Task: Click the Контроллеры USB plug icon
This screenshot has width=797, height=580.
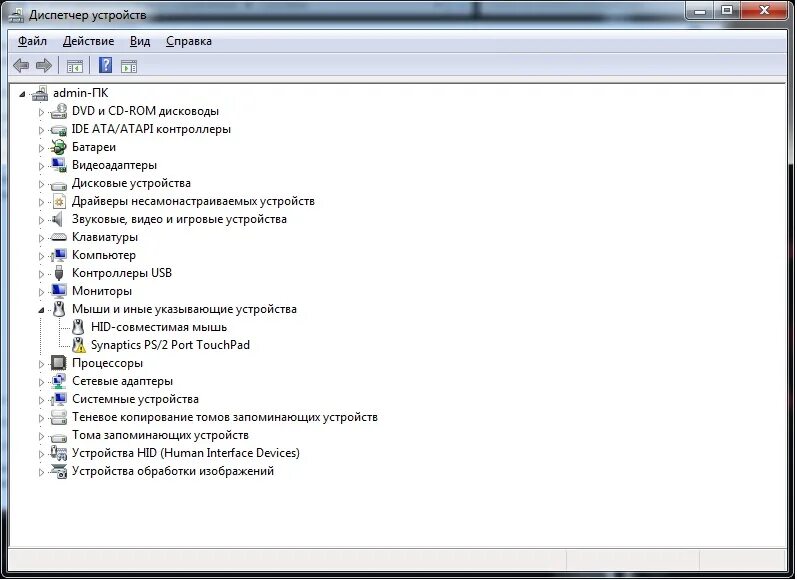Action: 59,273
